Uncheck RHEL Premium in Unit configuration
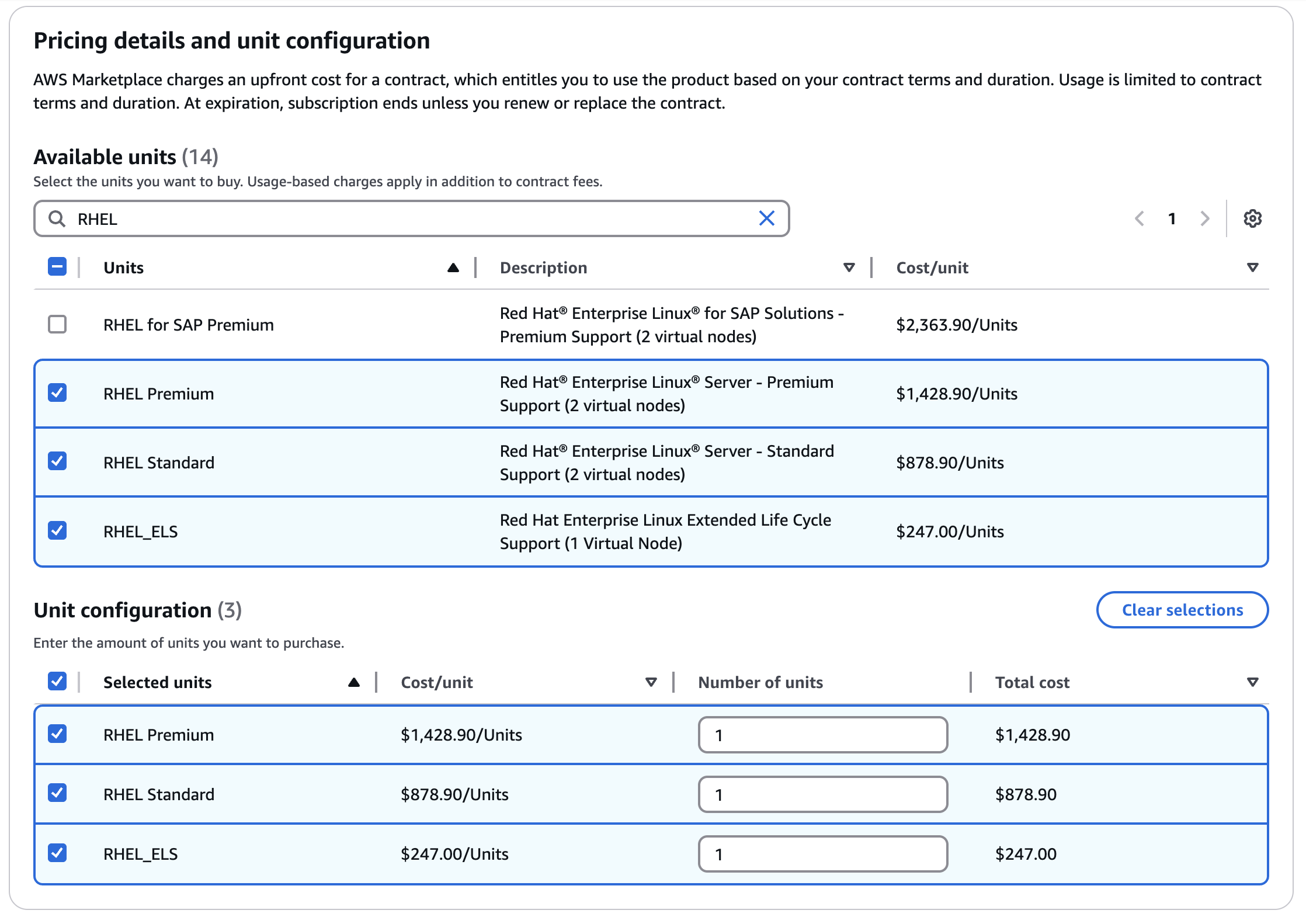Image resolution: width=1306 pixels, height=924 pixels. (x=57, y=734)
